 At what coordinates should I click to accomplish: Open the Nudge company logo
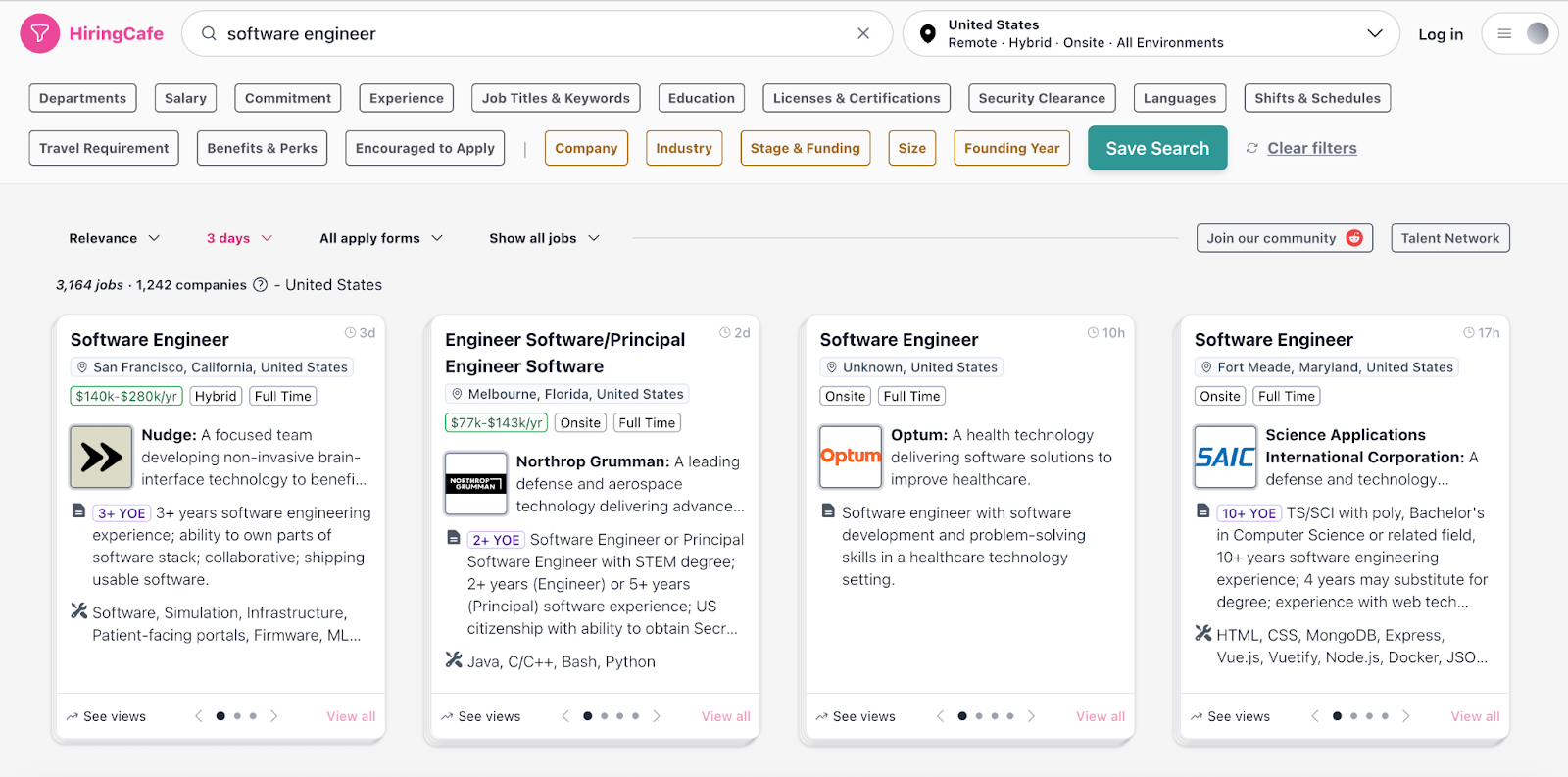pyautogui.click(x=101, y=457)
